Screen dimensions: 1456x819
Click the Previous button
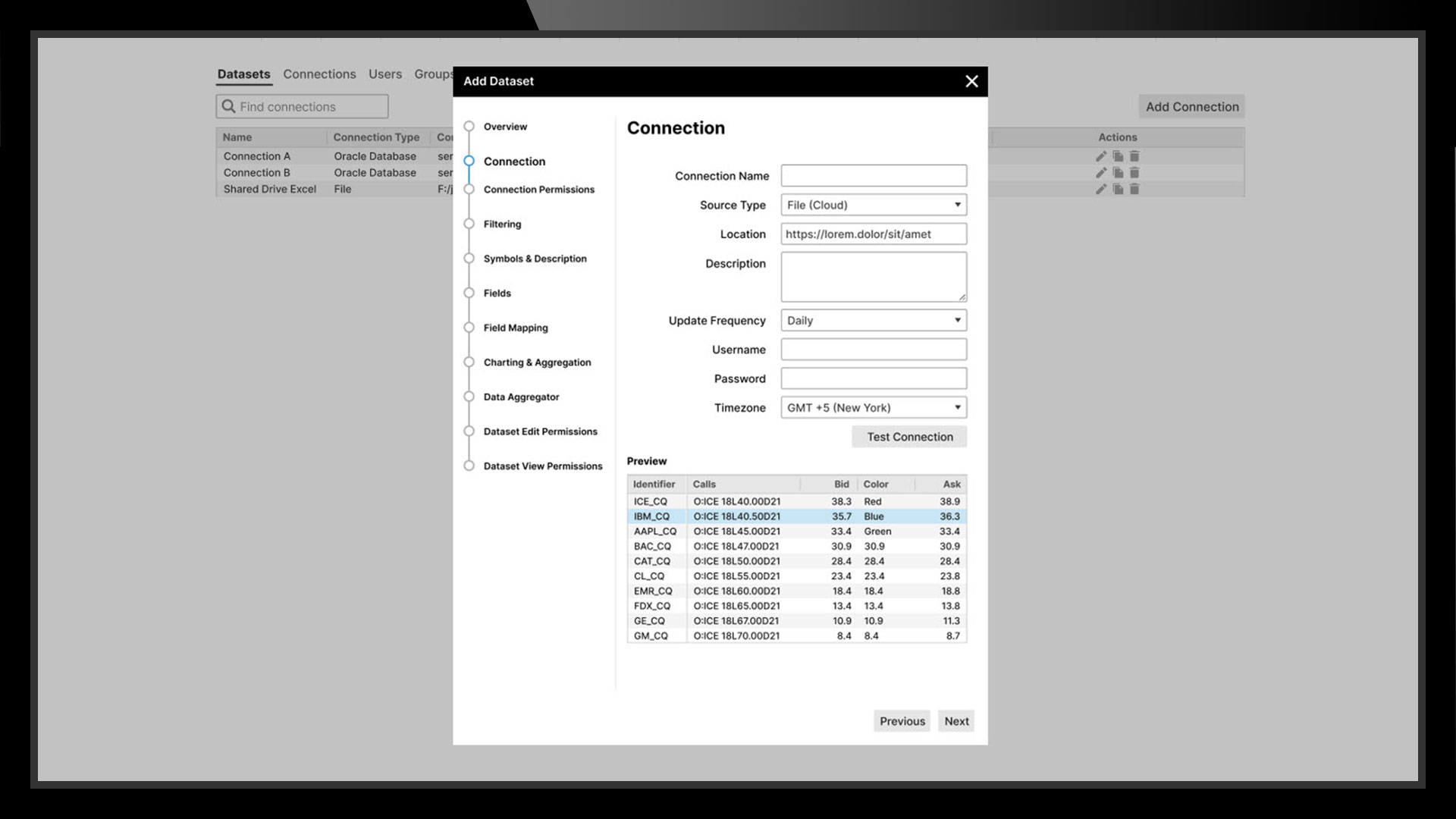tap(902, 721)
